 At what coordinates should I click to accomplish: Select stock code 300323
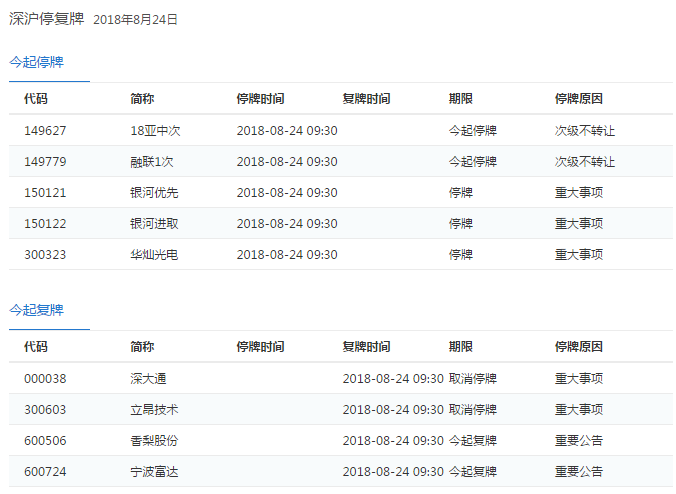click(45, 255)
